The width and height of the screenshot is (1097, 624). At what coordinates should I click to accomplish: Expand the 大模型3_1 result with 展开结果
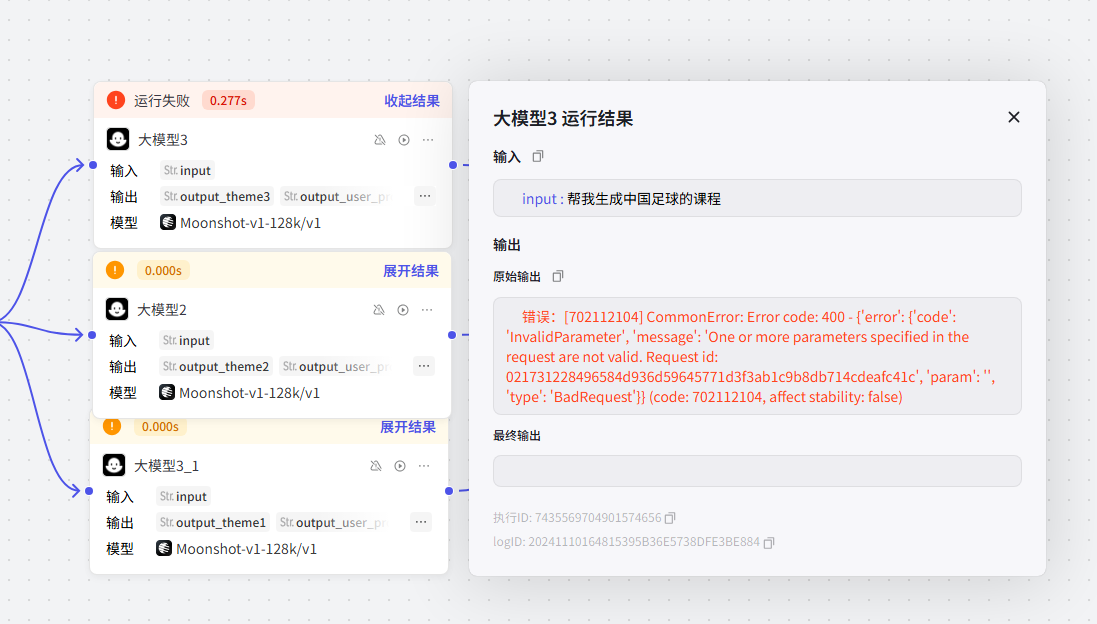[408, 427]
